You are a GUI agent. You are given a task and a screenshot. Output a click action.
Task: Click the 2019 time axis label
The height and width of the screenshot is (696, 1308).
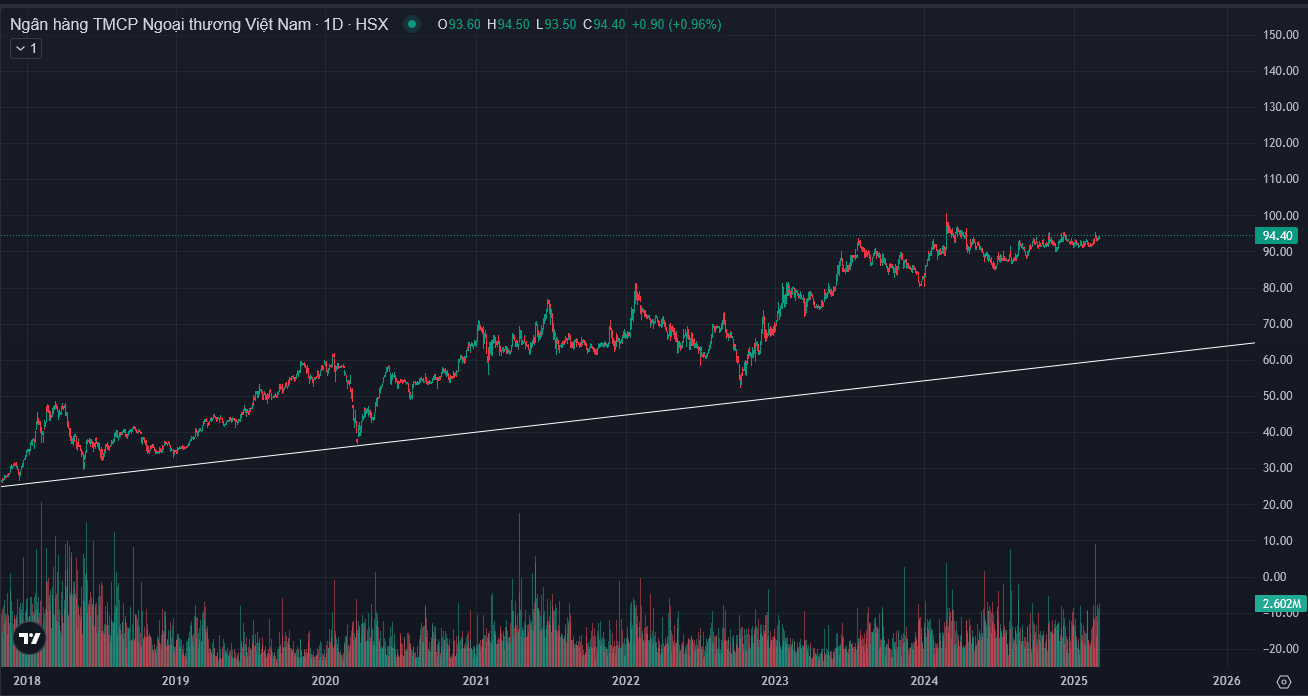click(x=176, y=681)
